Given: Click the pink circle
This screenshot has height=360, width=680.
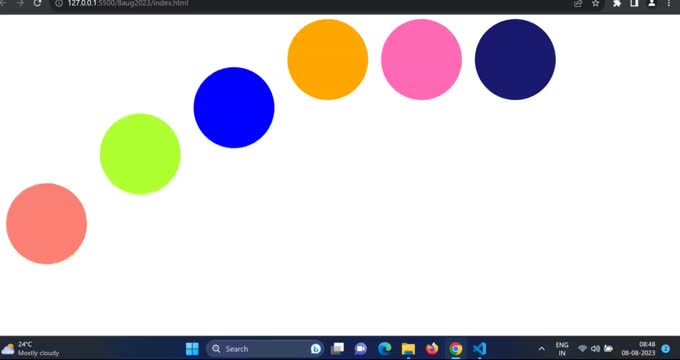Looking at the screenshot, I should pos(421,59).
